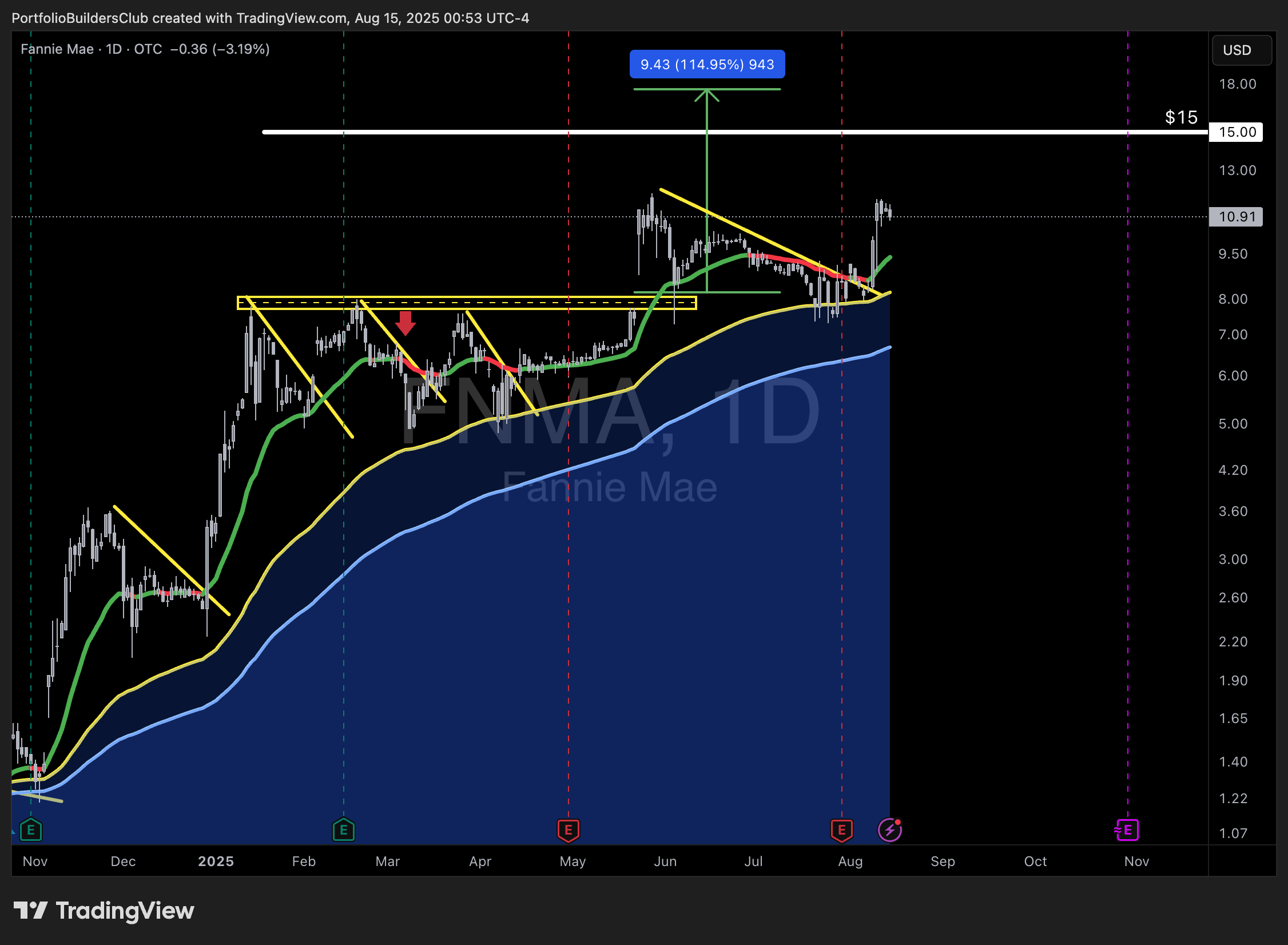Click the 3.60 price scale label
Screen dimensions: 1288x945
coord(1233,511)
